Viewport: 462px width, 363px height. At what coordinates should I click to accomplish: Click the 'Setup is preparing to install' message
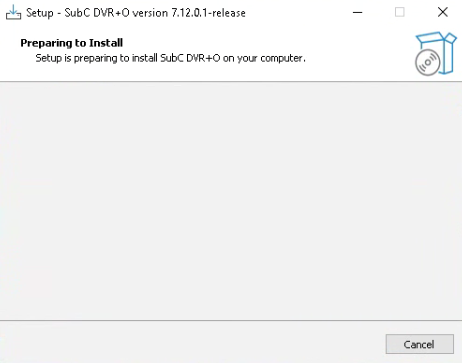click(96, 58)
